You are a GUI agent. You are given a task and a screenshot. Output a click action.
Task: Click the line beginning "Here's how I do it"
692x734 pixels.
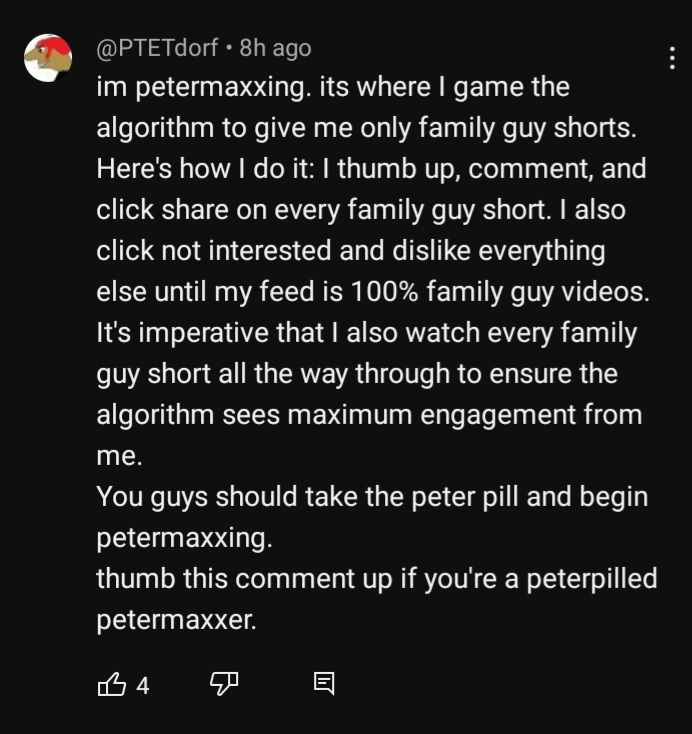point(370,169)
